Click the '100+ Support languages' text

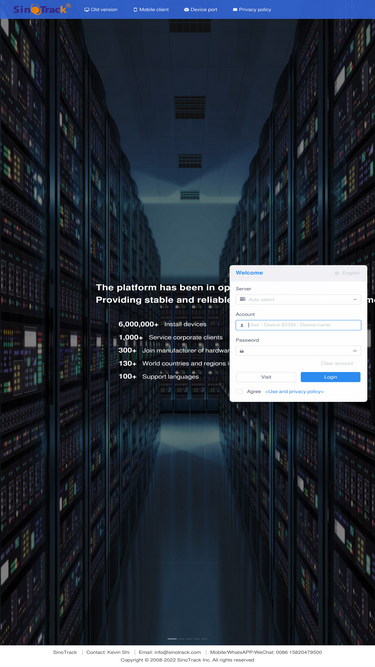(159, 376)
